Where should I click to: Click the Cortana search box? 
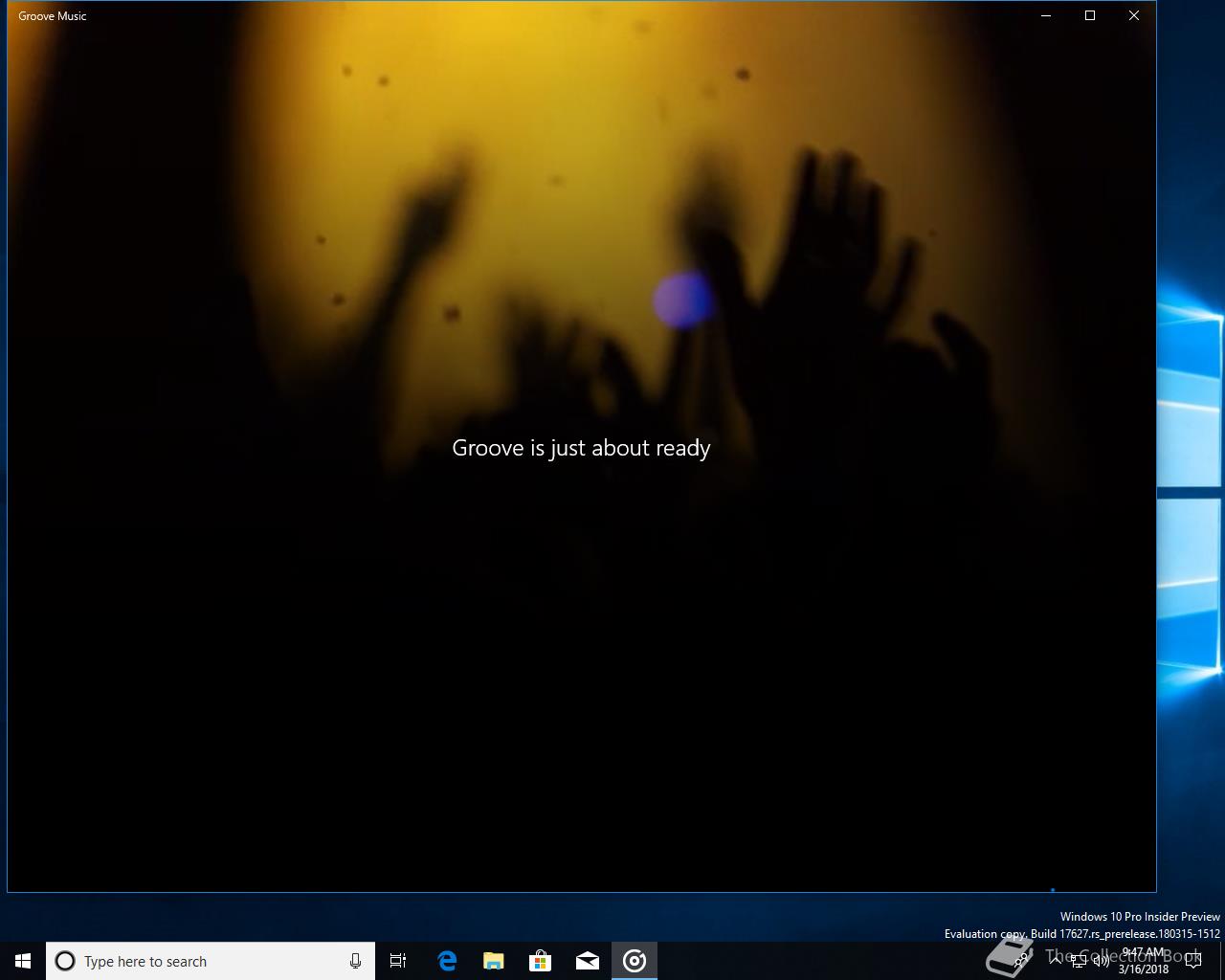click(211, 961)
